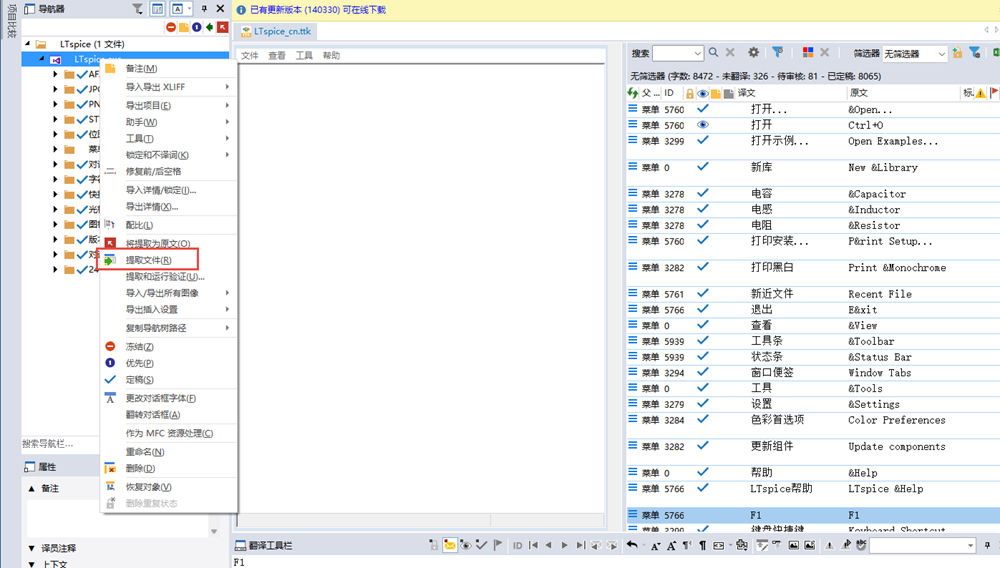
Task: Click the yellow note icon in navigator toolbar
Action: [x=184, y=27]
